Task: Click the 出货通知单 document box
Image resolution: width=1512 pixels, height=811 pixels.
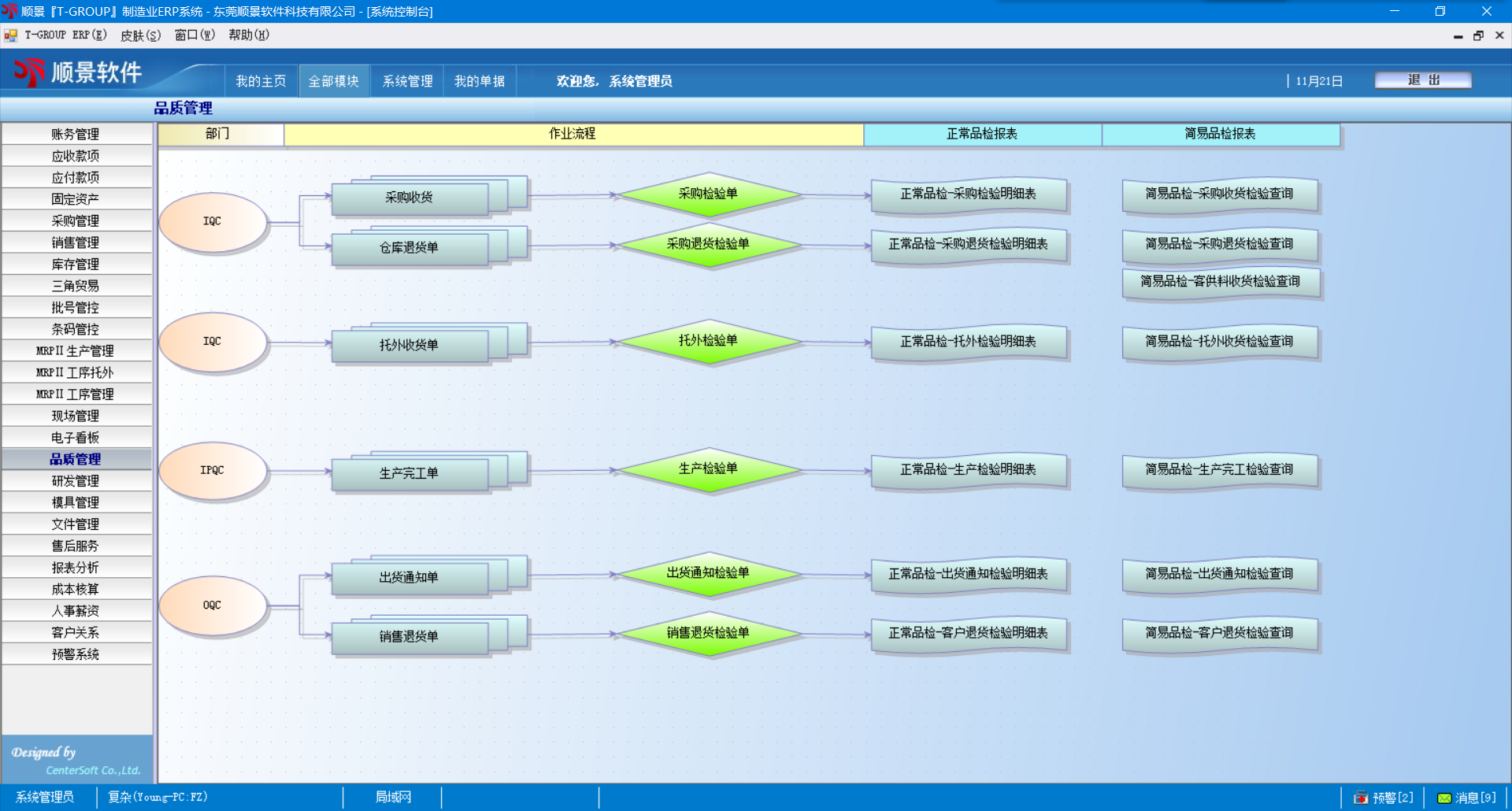Action: point(409,578)
